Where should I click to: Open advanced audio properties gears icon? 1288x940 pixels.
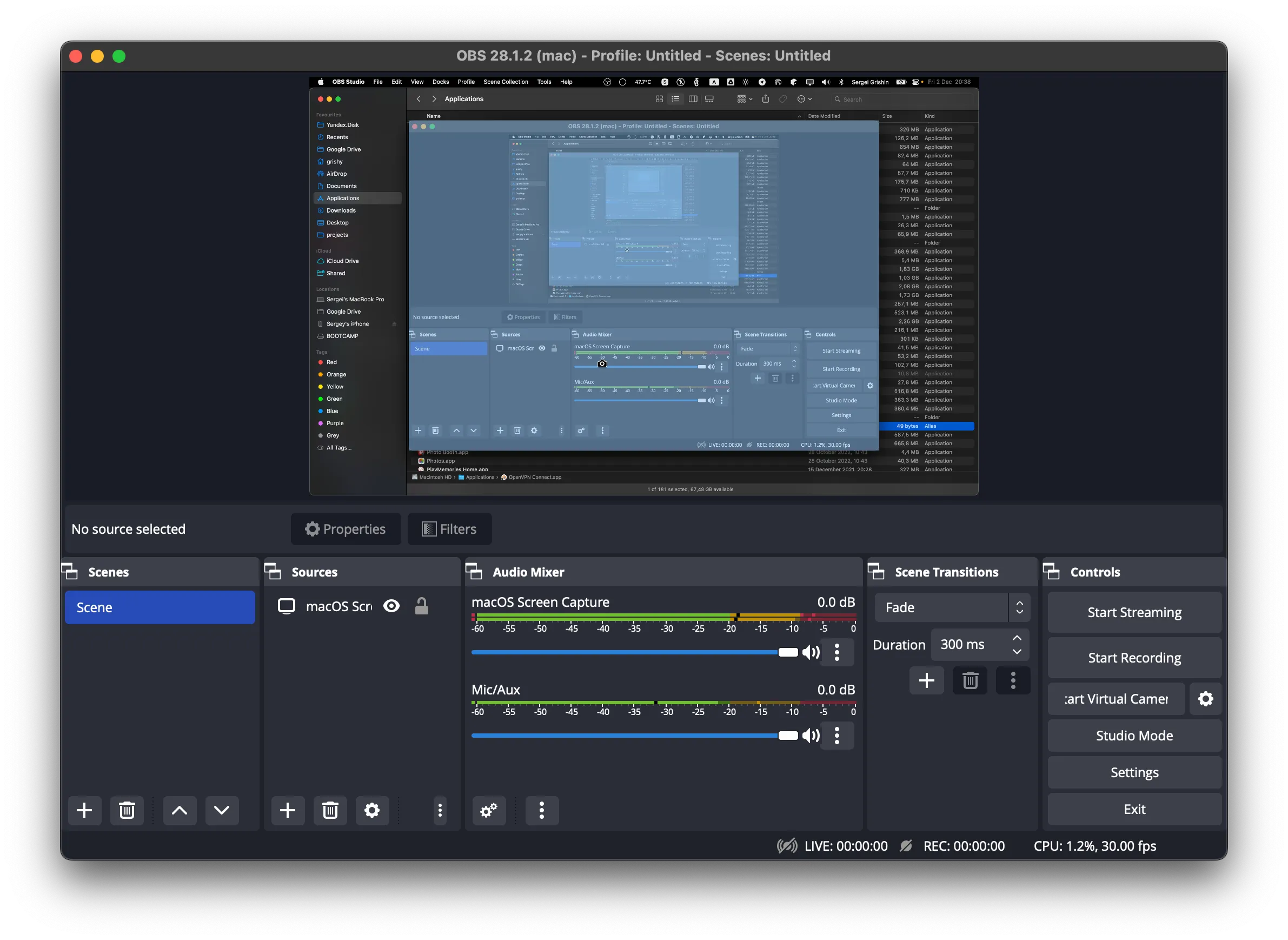[489, 810]
